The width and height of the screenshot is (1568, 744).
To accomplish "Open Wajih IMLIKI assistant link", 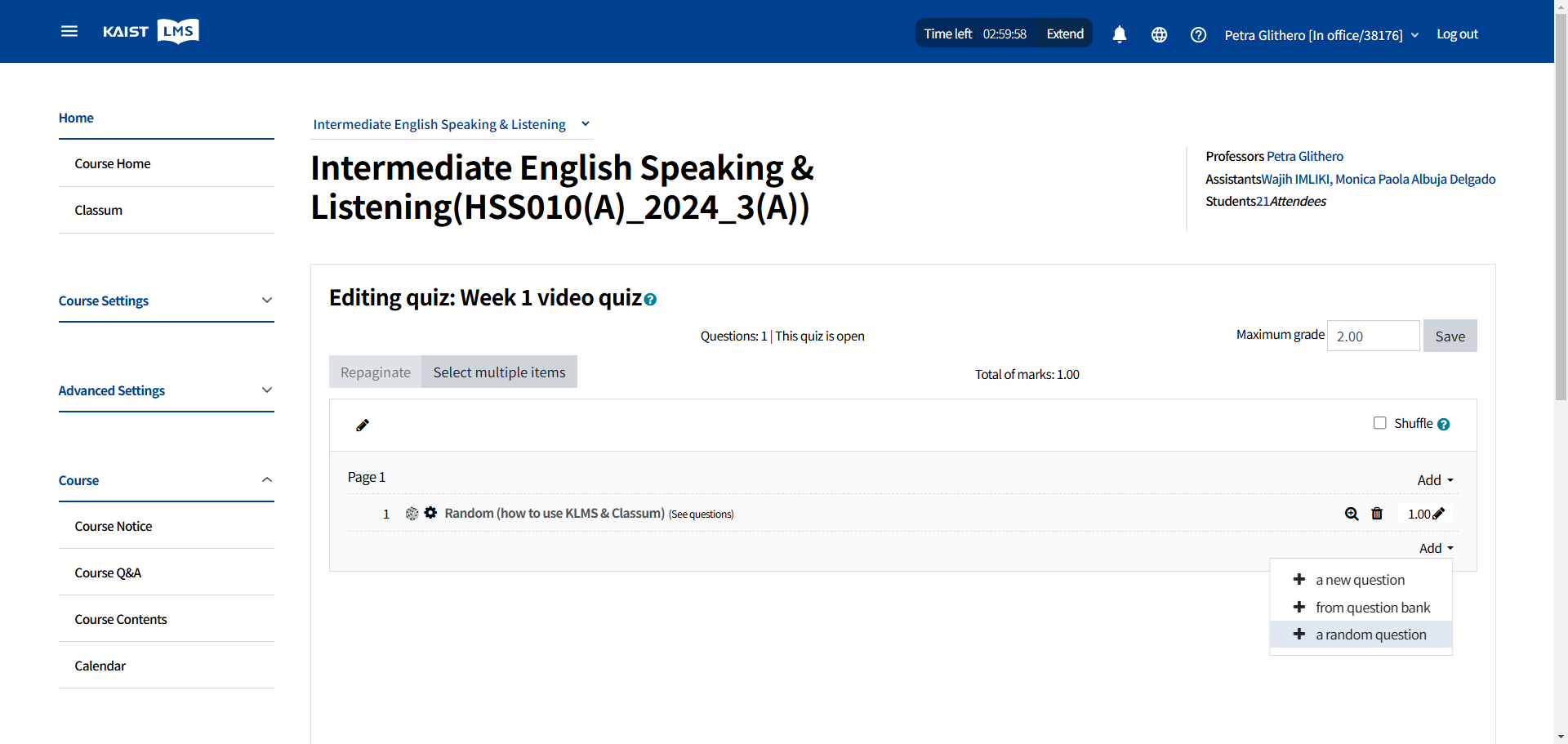I will (1295, 179).
